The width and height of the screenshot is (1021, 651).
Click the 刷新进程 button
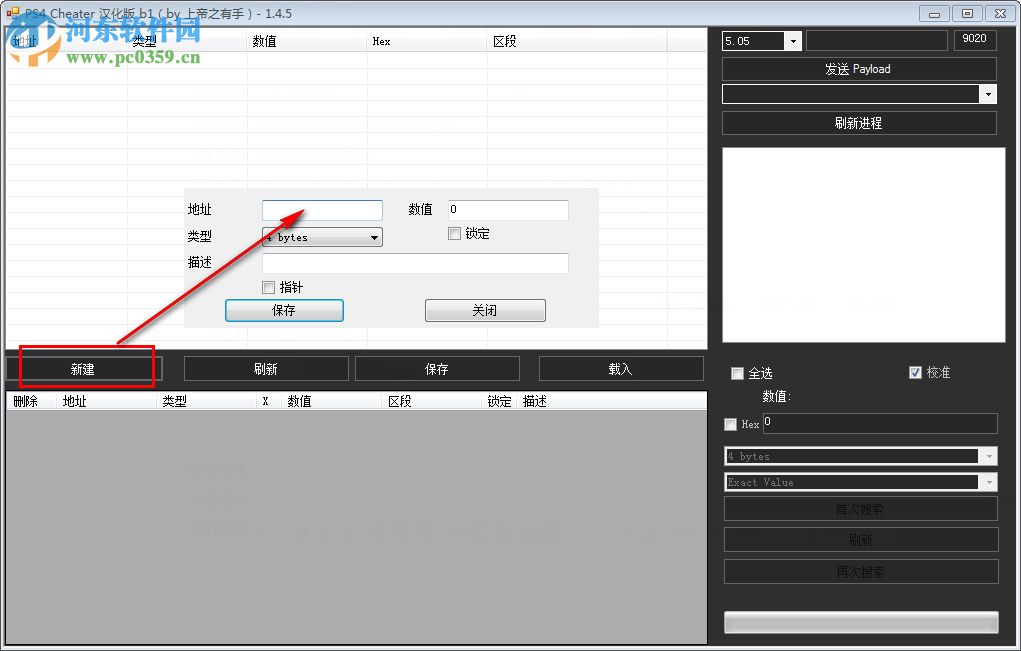pyautogui.click(x=859, y=123)
